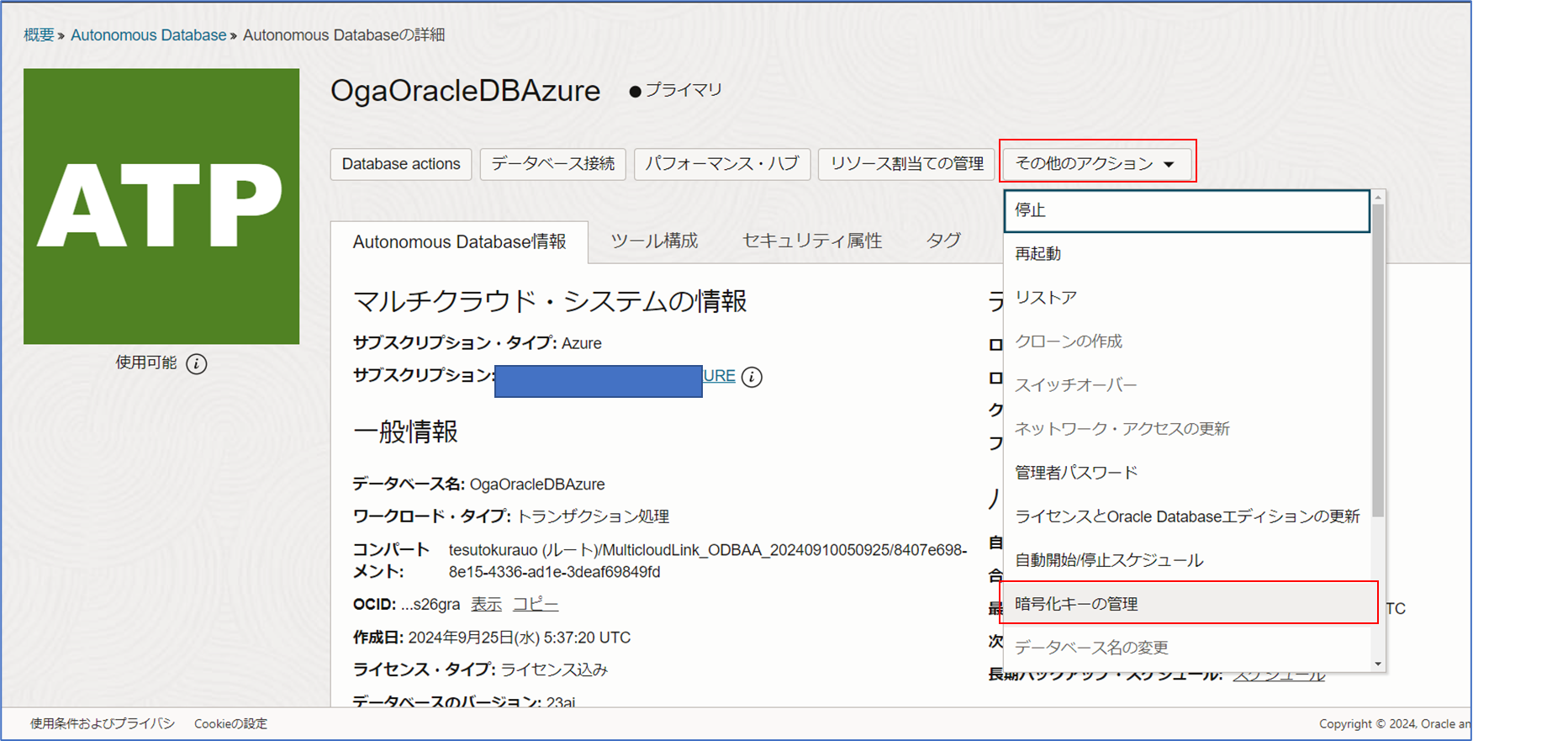
Task: Click the OCID value ...s26gra
Action: (430, 605)
